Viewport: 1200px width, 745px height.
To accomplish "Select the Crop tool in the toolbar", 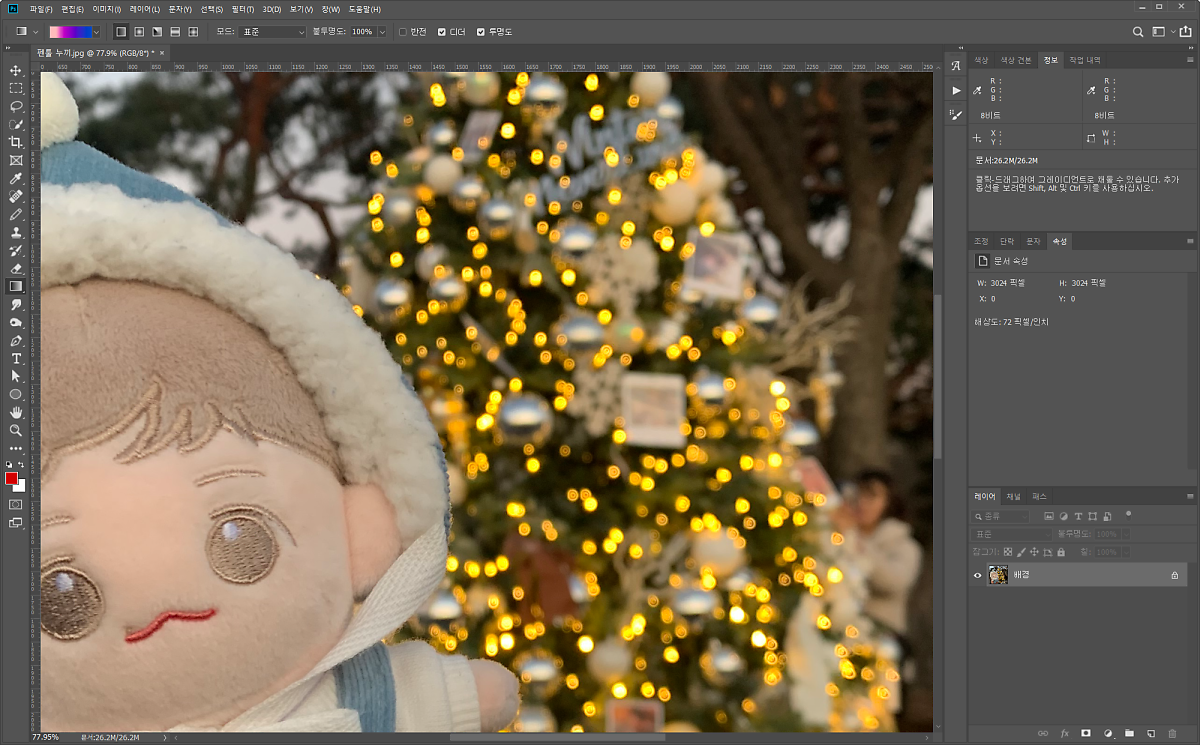I will (x=16, y=142).
